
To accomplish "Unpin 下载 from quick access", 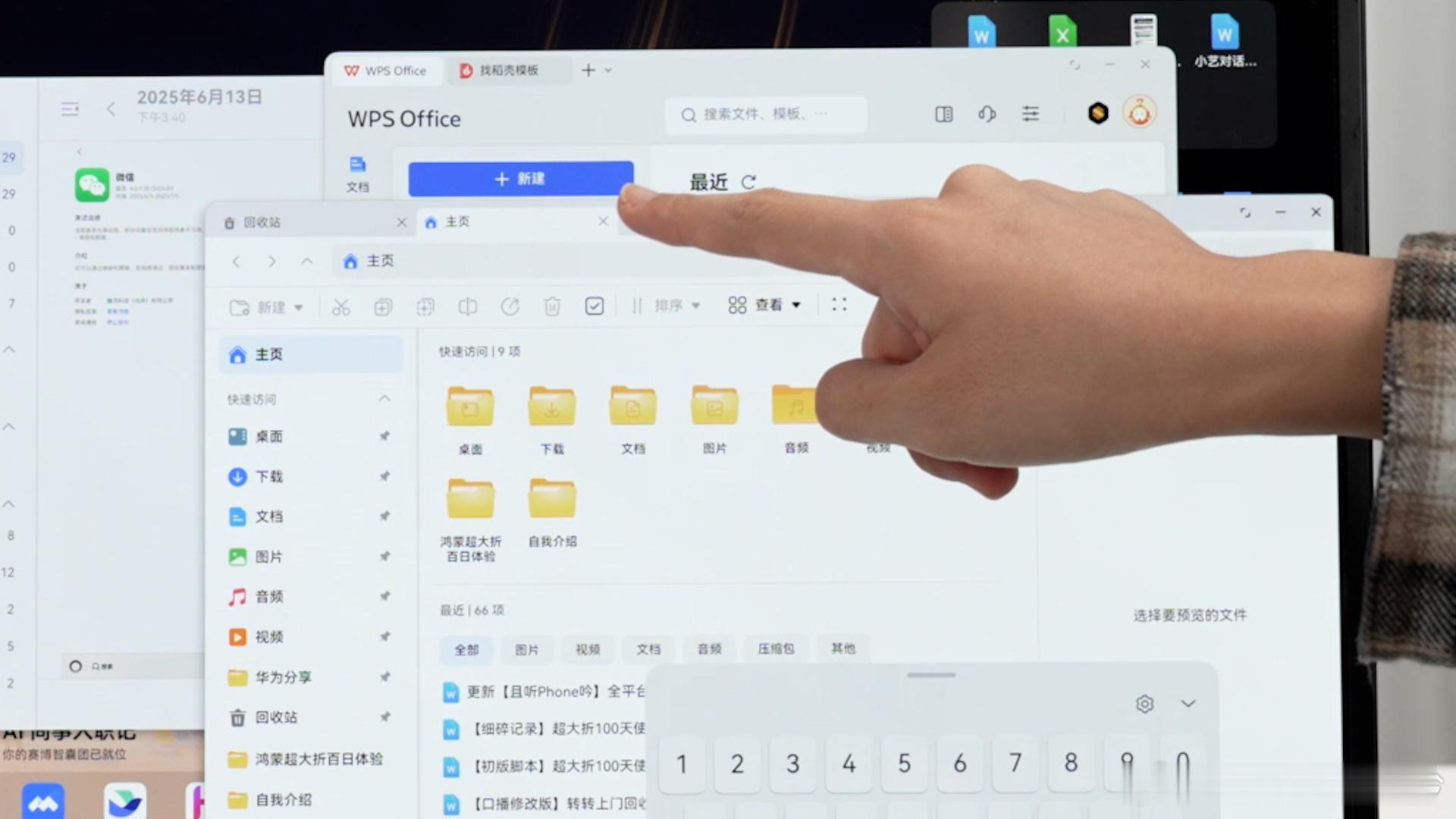I will [384, 476].
